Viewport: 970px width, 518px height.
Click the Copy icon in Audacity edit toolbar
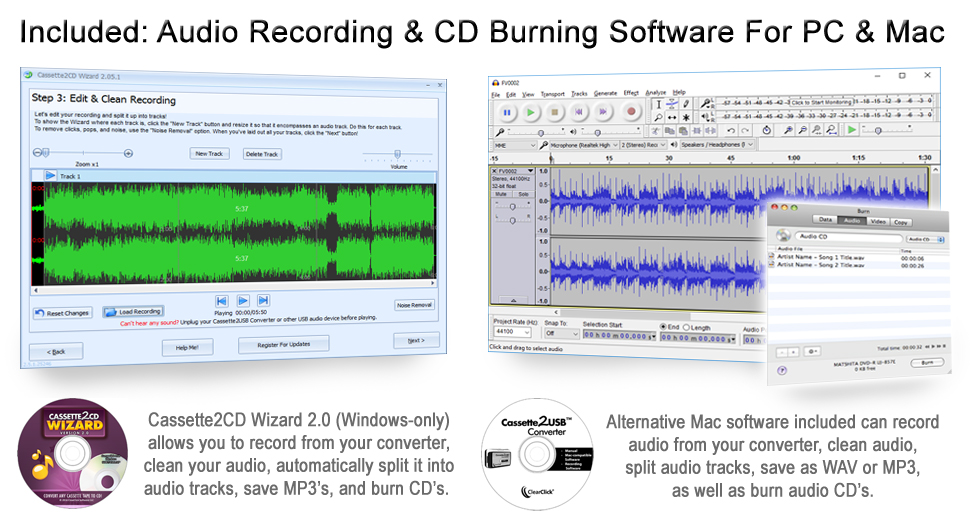pos(669,131)
